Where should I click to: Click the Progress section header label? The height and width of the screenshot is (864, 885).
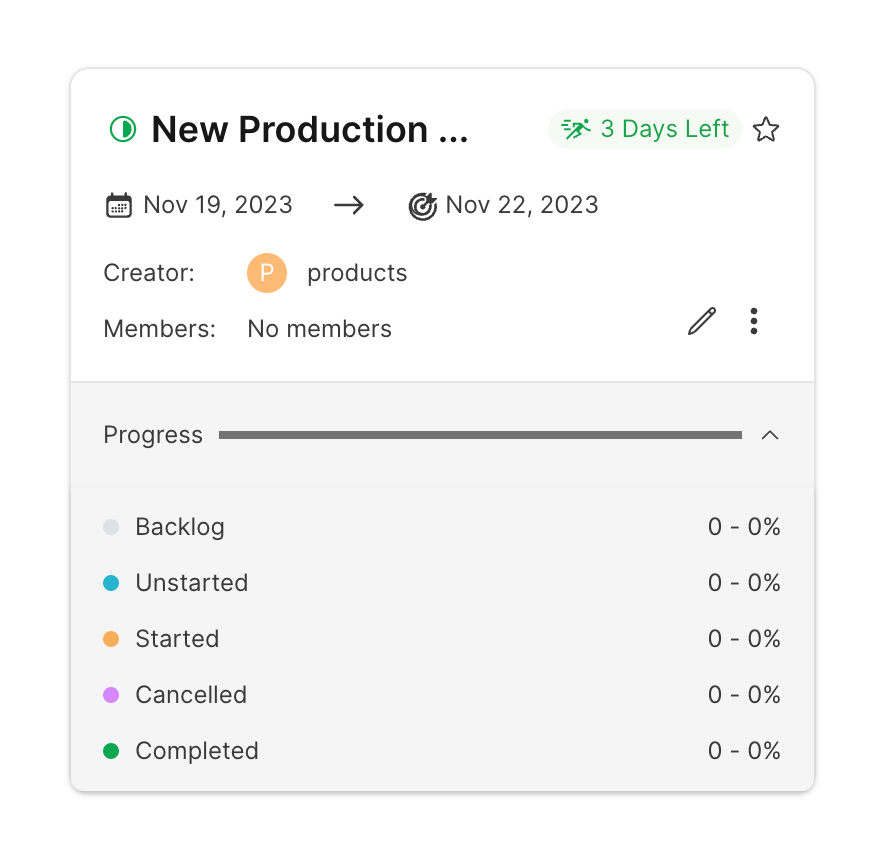[x=152, y=435]
